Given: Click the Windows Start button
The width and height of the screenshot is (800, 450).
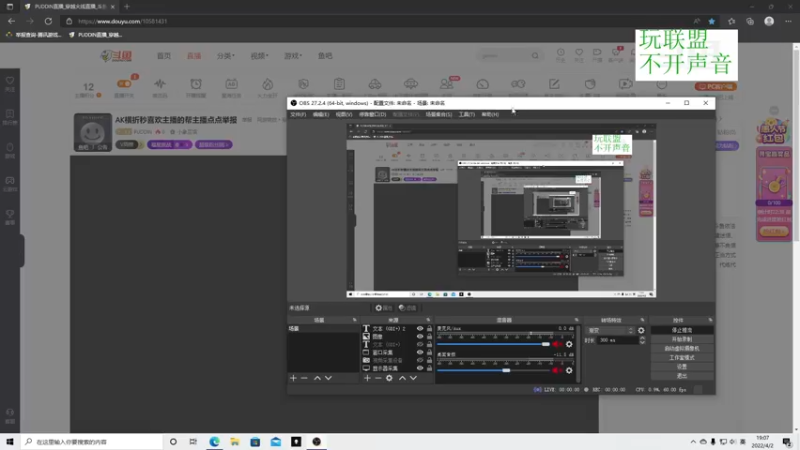Looking at the screenshot, I should coord(10,442).
